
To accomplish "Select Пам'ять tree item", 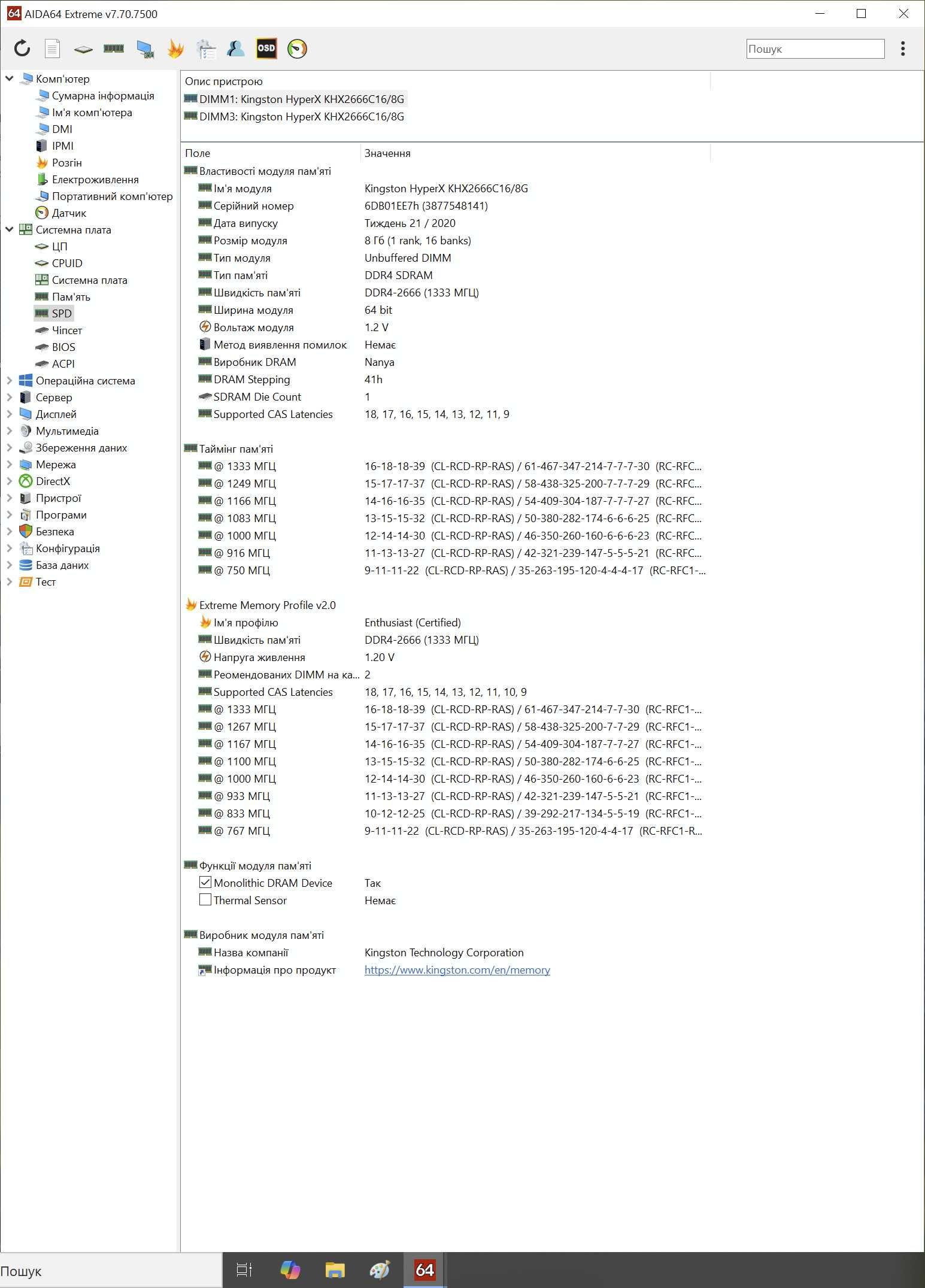I will pyautogui.click(x=71, y=297).
